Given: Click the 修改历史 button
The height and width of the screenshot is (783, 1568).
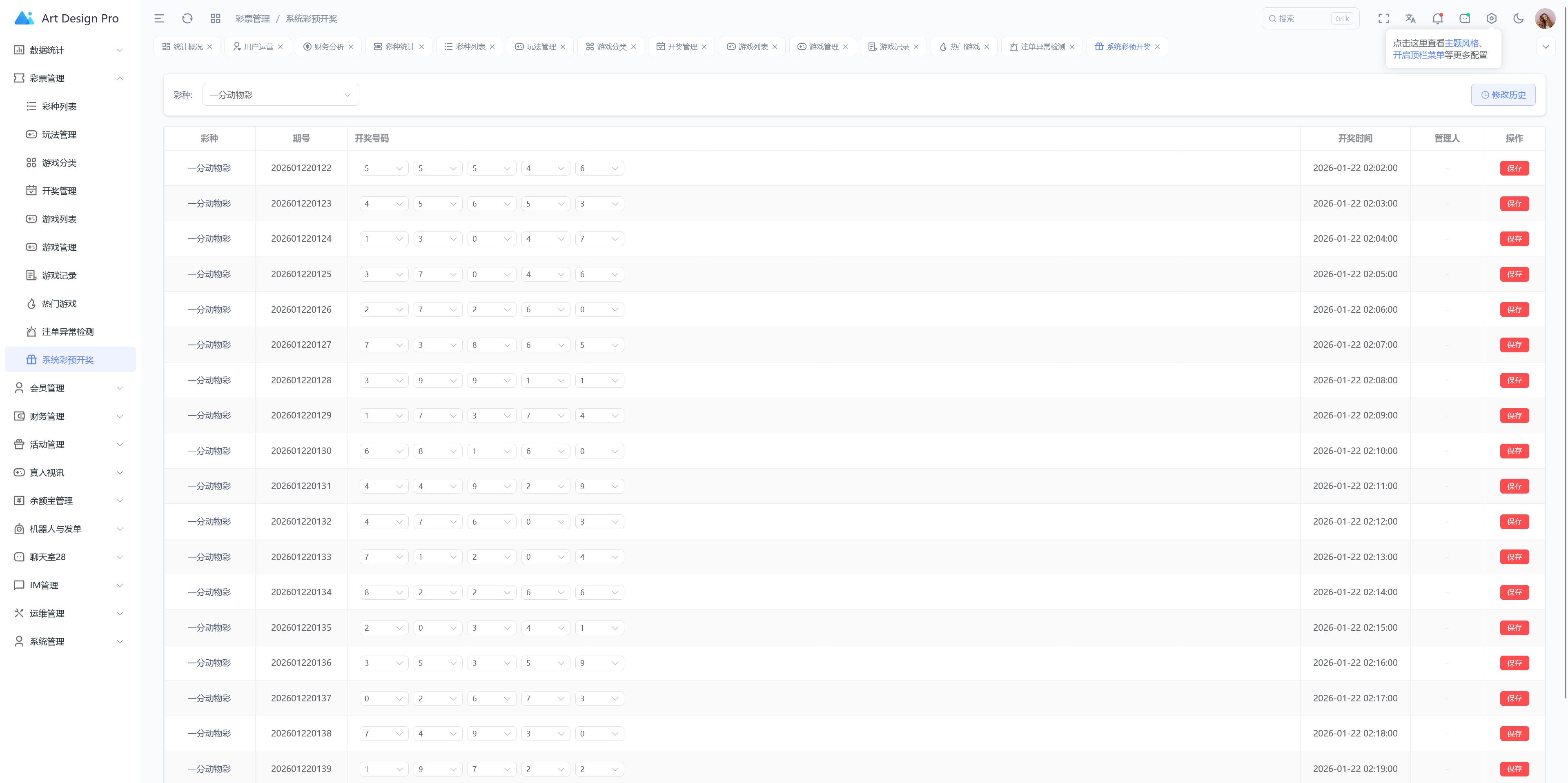Looking at the screenshot, I should tap(1503, 95).
